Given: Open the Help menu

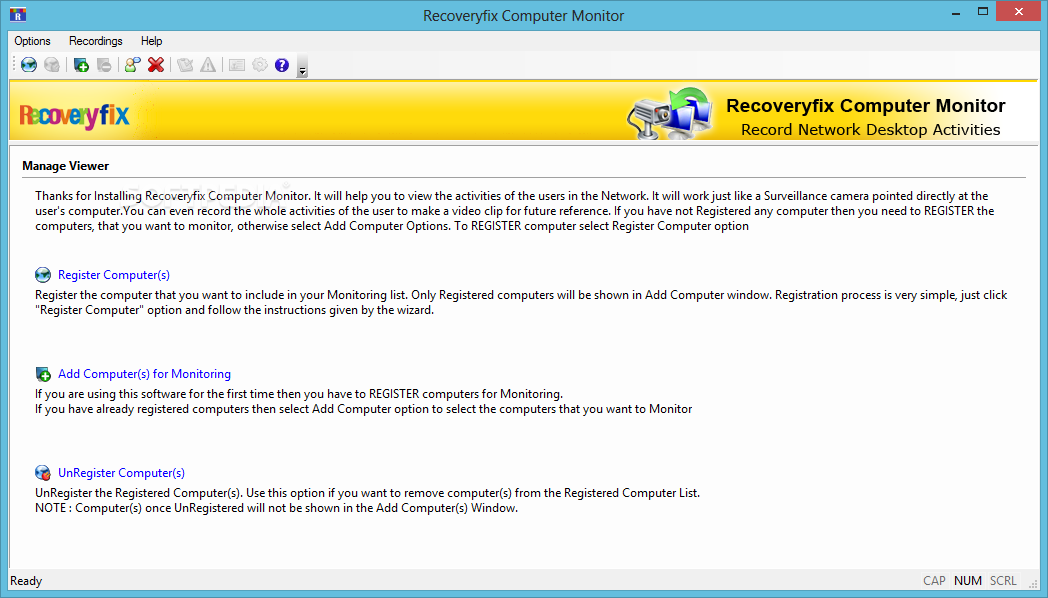Looking at the screenshot, I should click(152, 41).
